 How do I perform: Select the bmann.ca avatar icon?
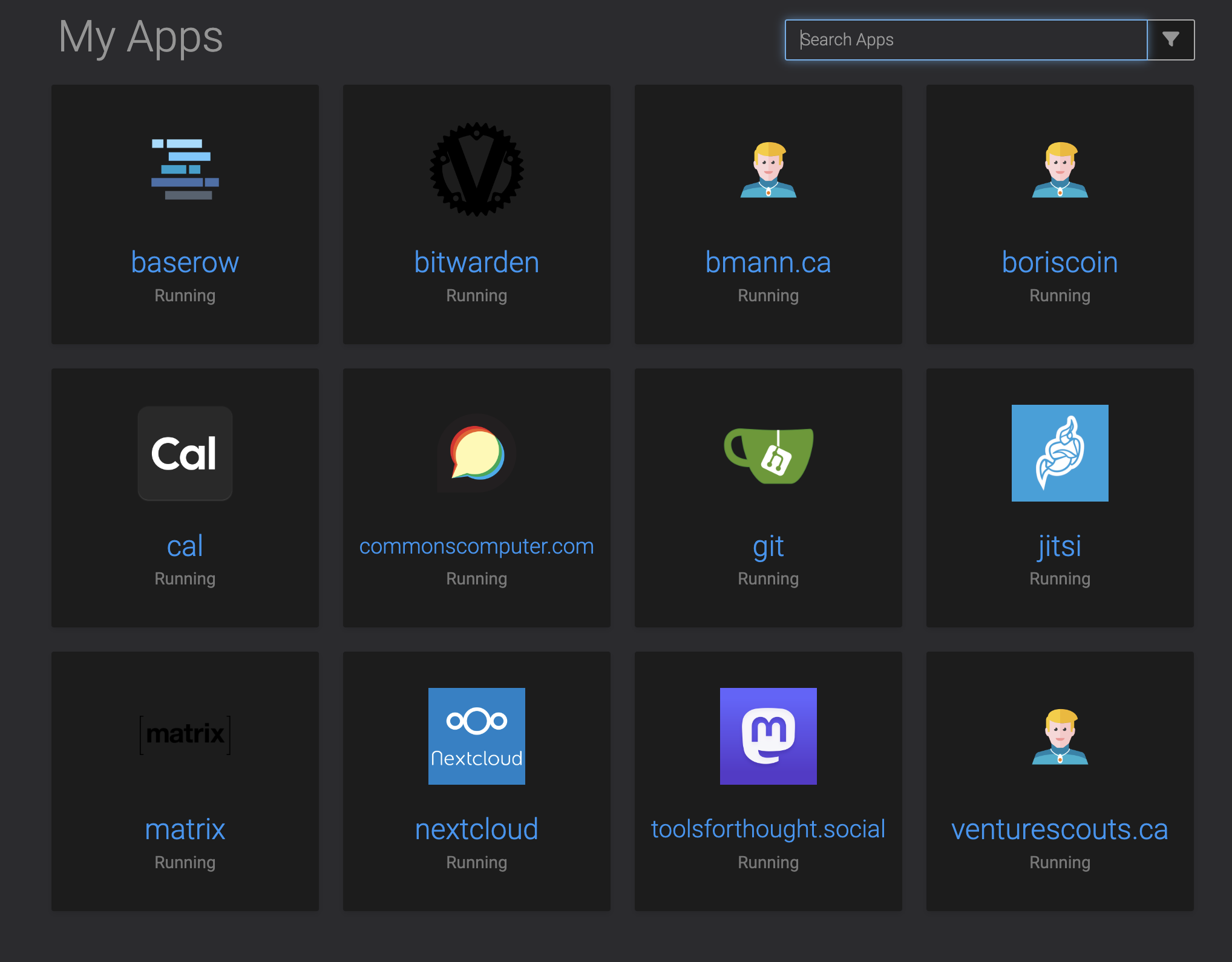768,169
